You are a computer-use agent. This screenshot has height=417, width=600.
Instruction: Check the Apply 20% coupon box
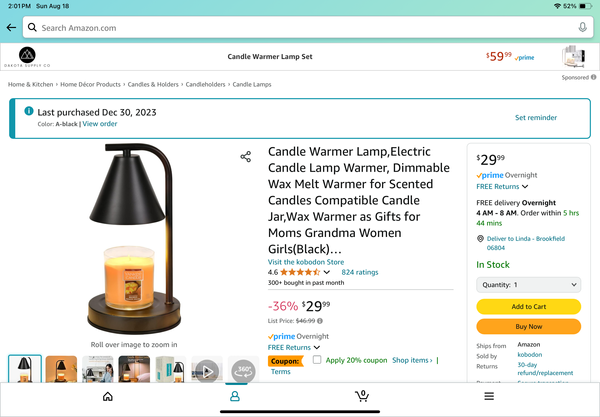[x=317, y=360]
